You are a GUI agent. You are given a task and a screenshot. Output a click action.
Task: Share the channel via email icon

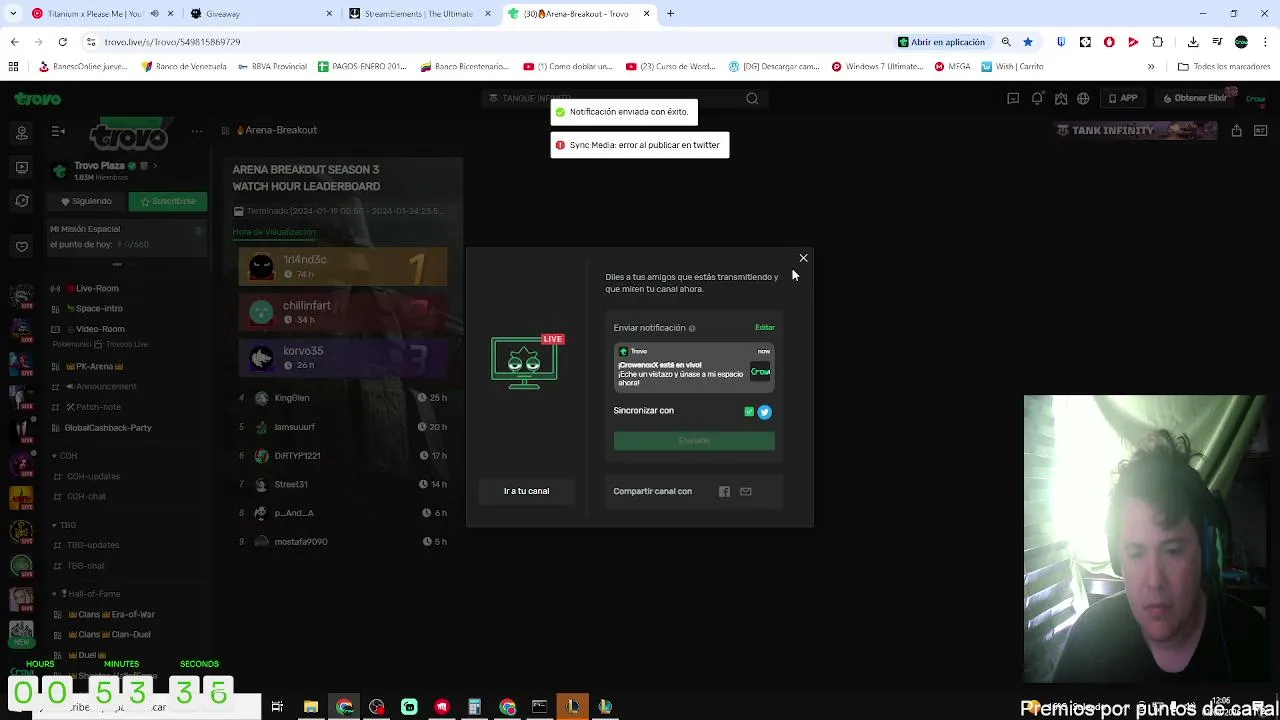point(745,491)
